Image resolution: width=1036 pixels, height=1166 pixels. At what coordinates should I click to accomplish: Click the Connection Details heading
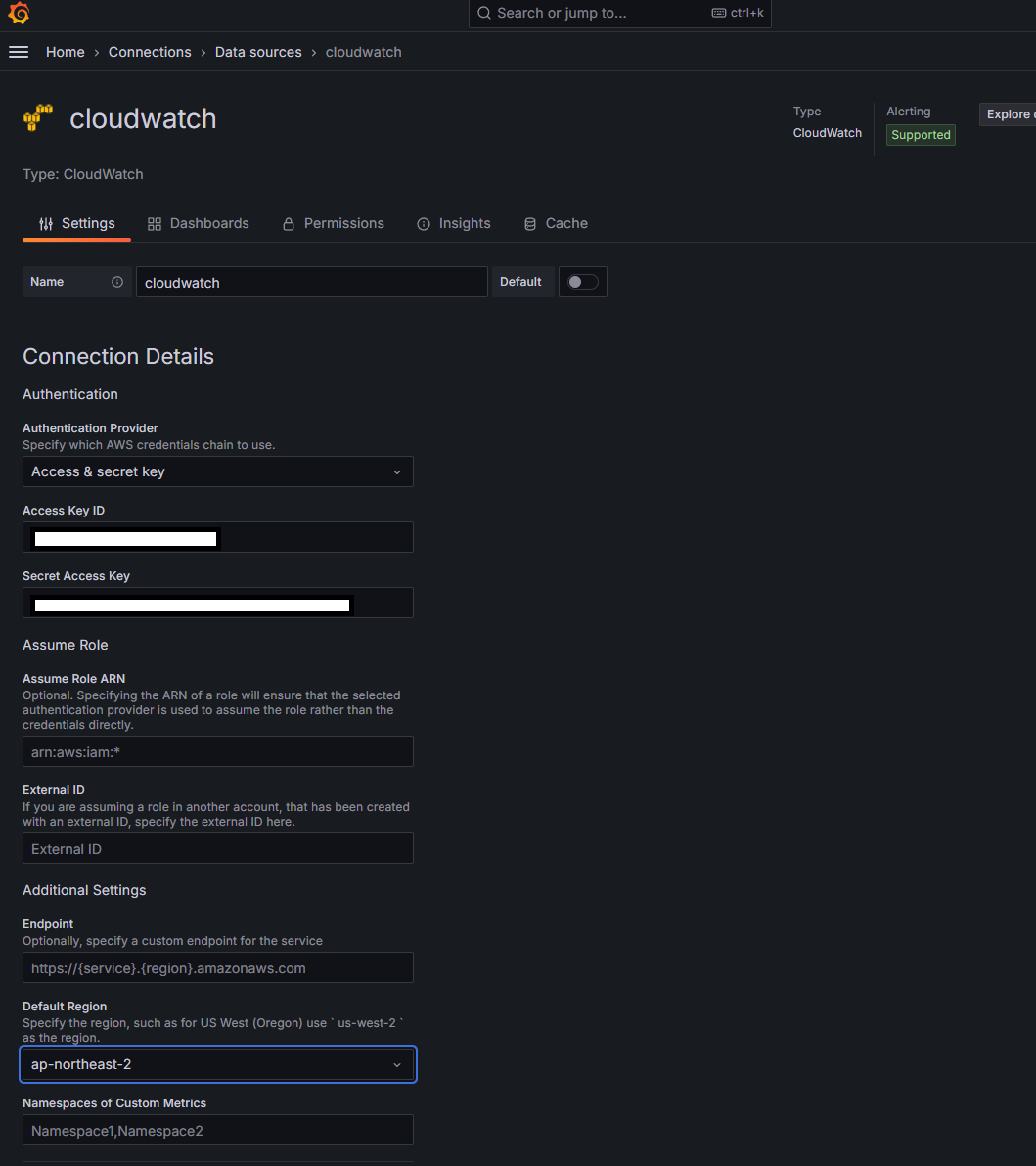pos(118,356)
